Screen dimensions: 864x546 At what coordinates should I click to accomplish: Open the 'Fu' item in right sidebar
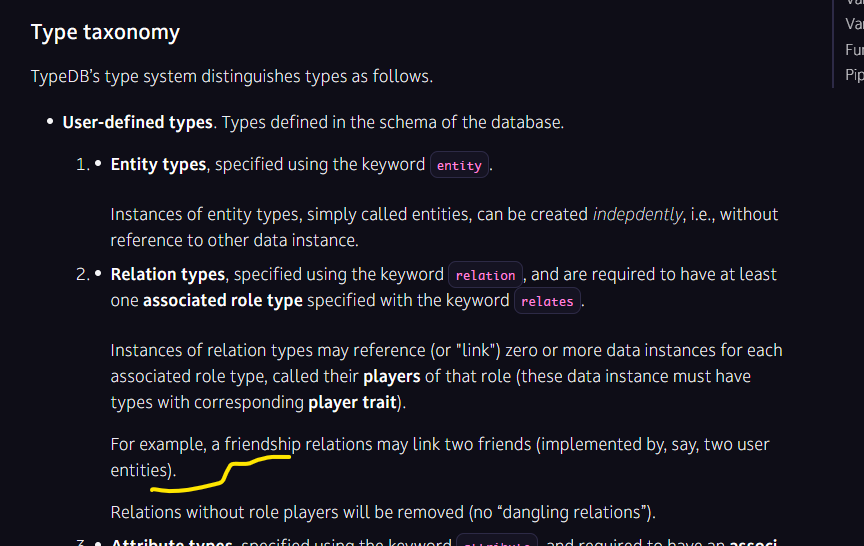(x=854, y=50)
